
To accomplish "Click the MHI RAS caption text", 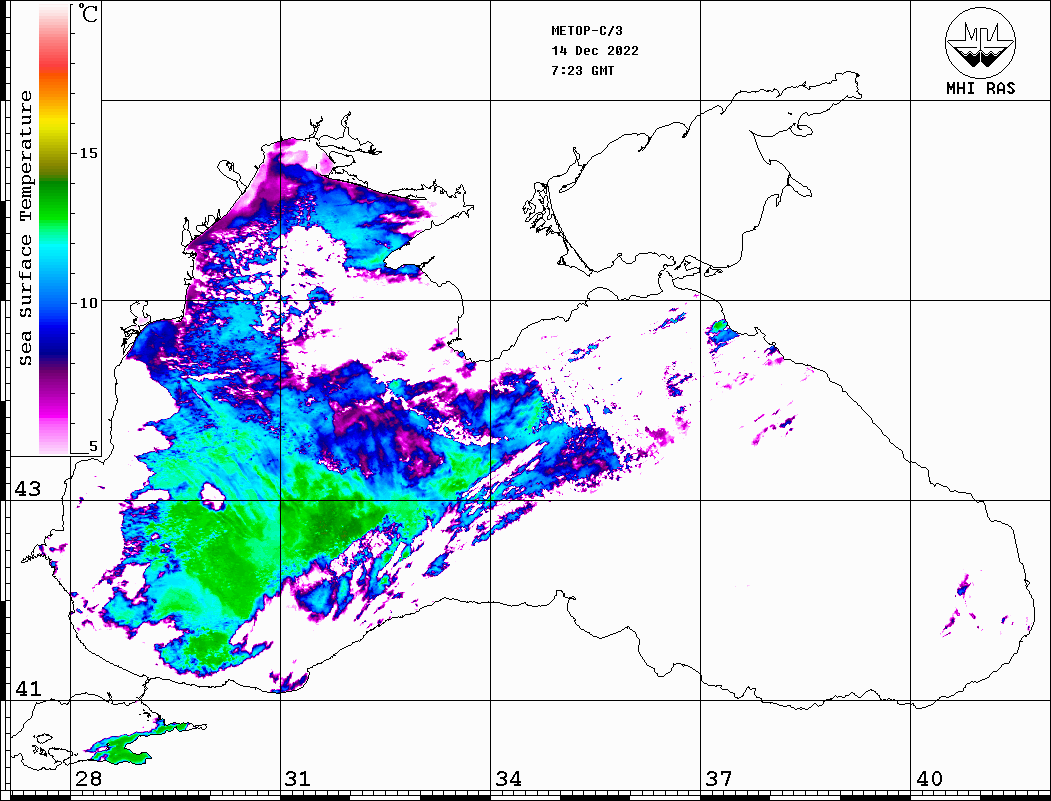I will 980,88.
